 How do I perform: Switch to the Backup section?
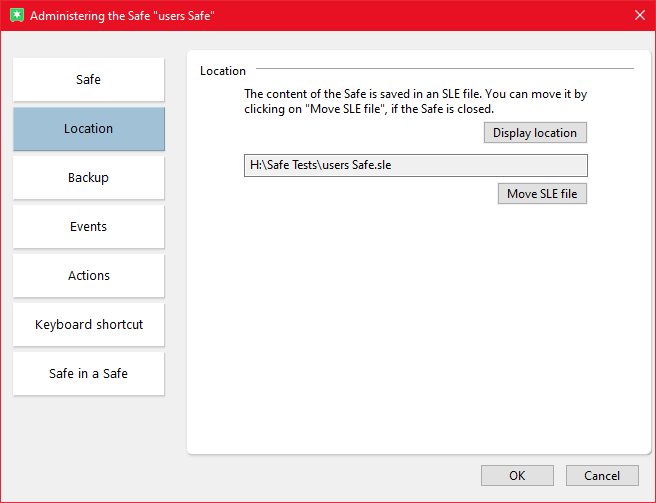(88, 178)
